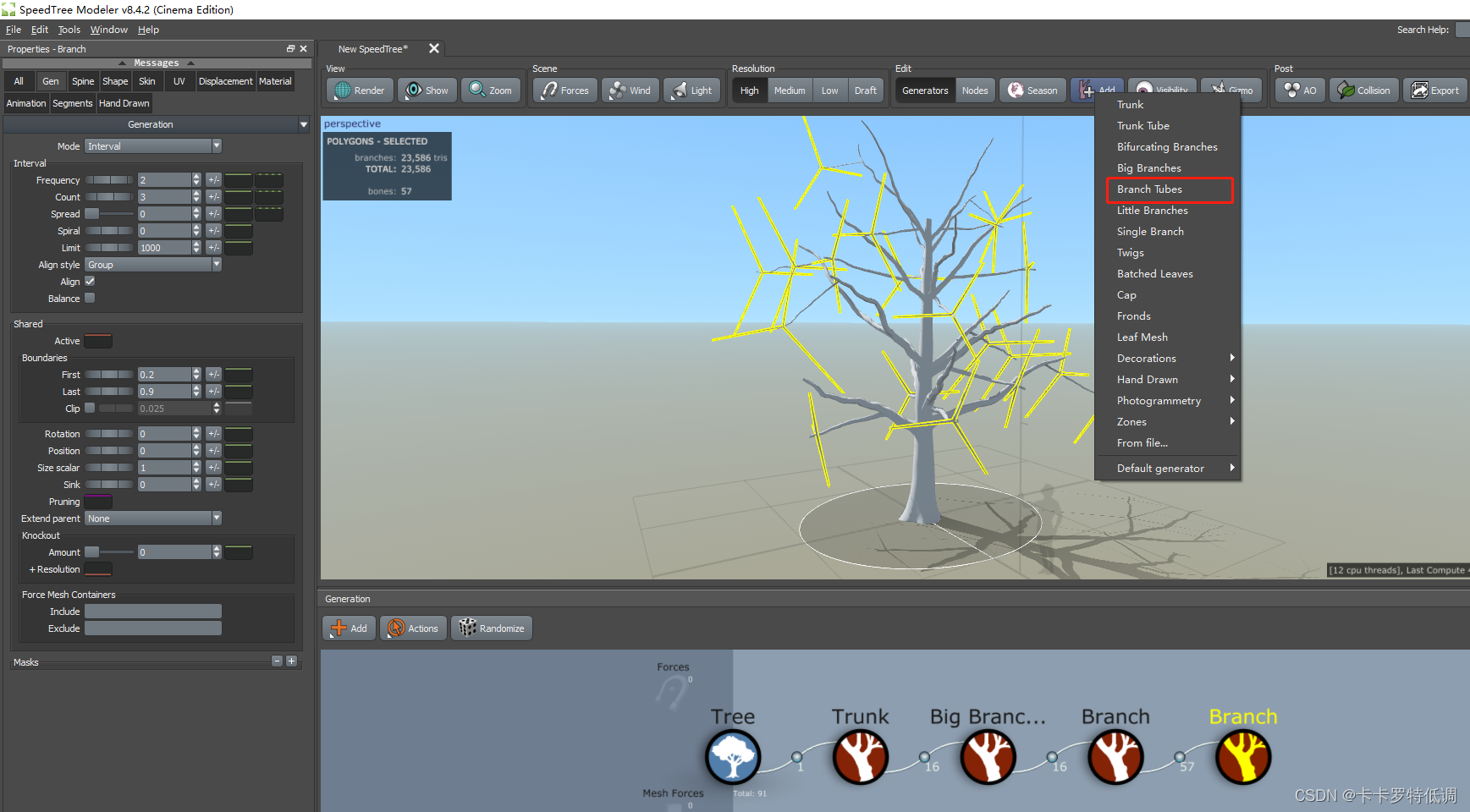Viewport: 1470px width, 812px height.
Task: Click the Add button in Generation panel
Action: click(x=349, y=628)
